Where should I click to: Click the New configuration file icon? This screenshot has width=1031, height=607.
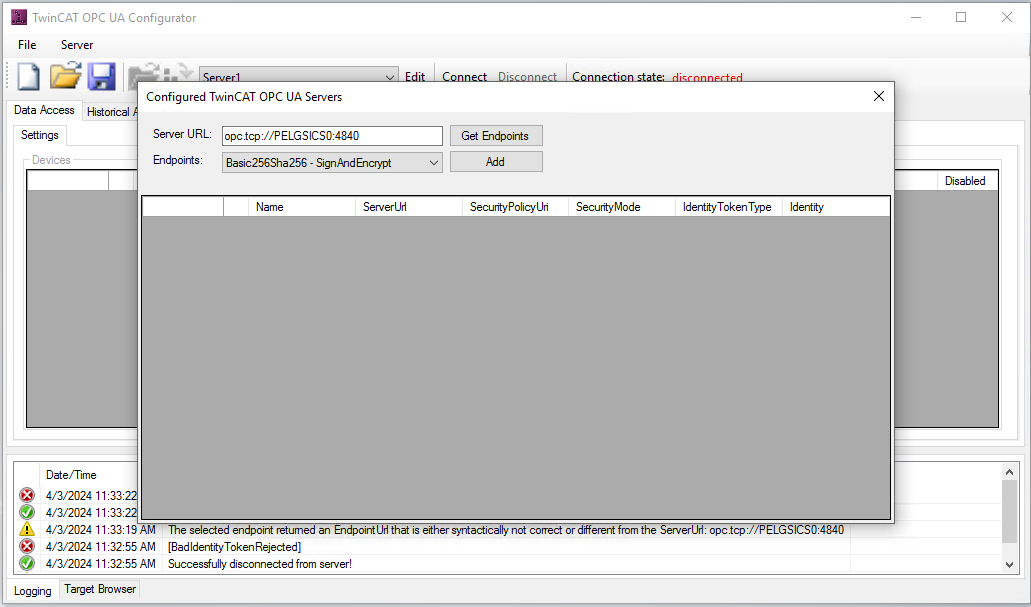click(29, 77)
